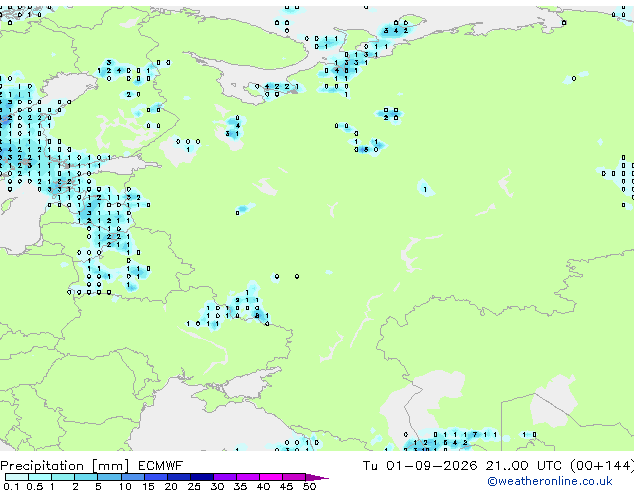
Task: Select the purple swatch between 30 and 35
Action: [x=225, y=477]
